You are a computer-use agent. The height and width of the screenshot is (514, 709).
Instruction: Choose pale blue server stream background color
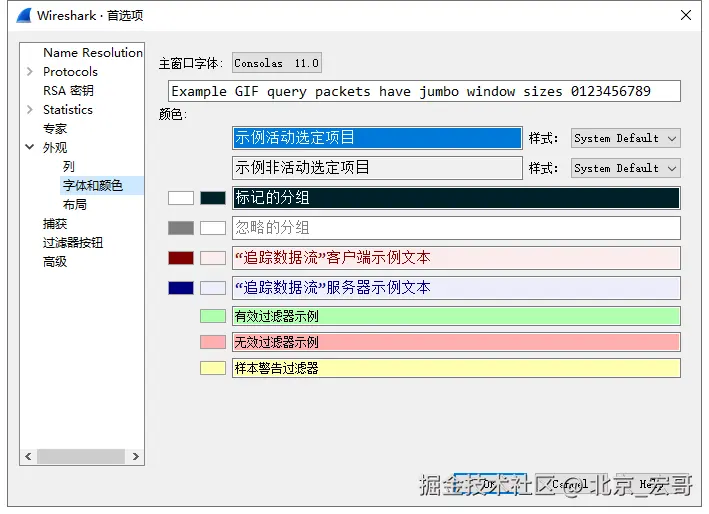[213, 288]
